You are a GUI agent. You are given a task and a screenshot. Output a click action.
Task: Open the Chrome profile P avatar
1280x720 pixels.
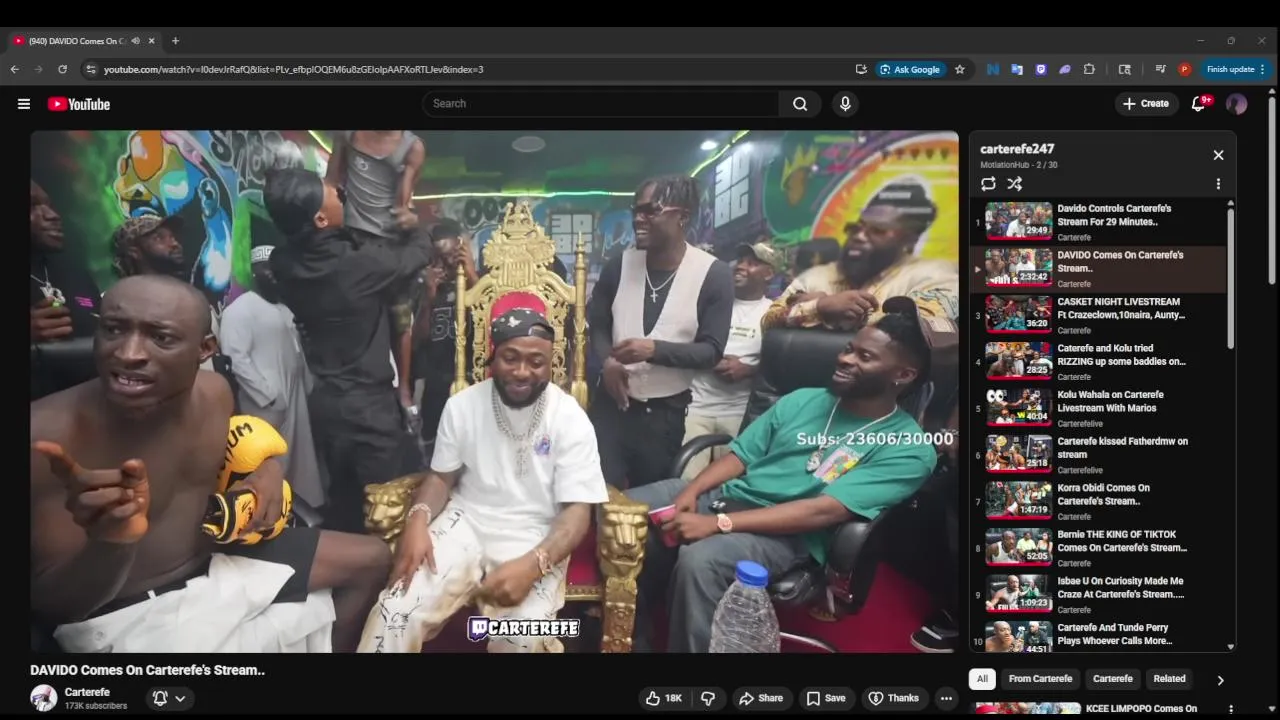[1184, 69]
